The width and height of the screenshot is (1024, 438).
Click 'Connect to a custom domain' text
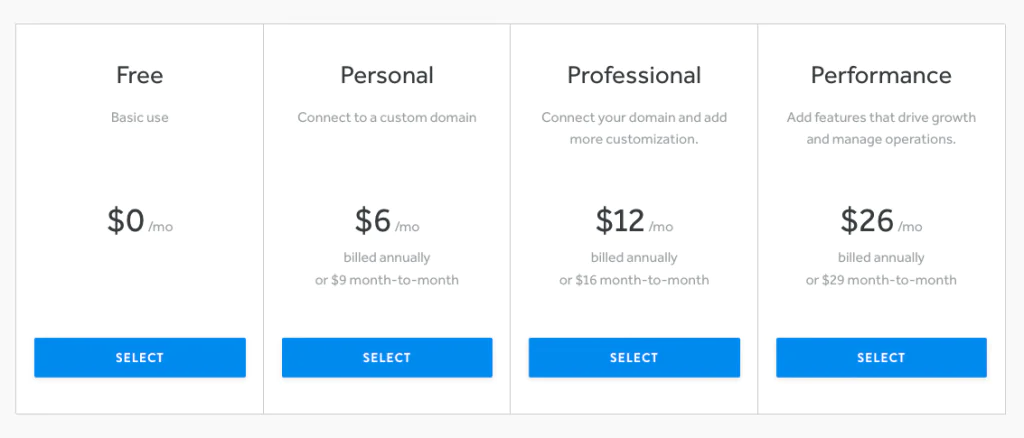tap(387, 117)
